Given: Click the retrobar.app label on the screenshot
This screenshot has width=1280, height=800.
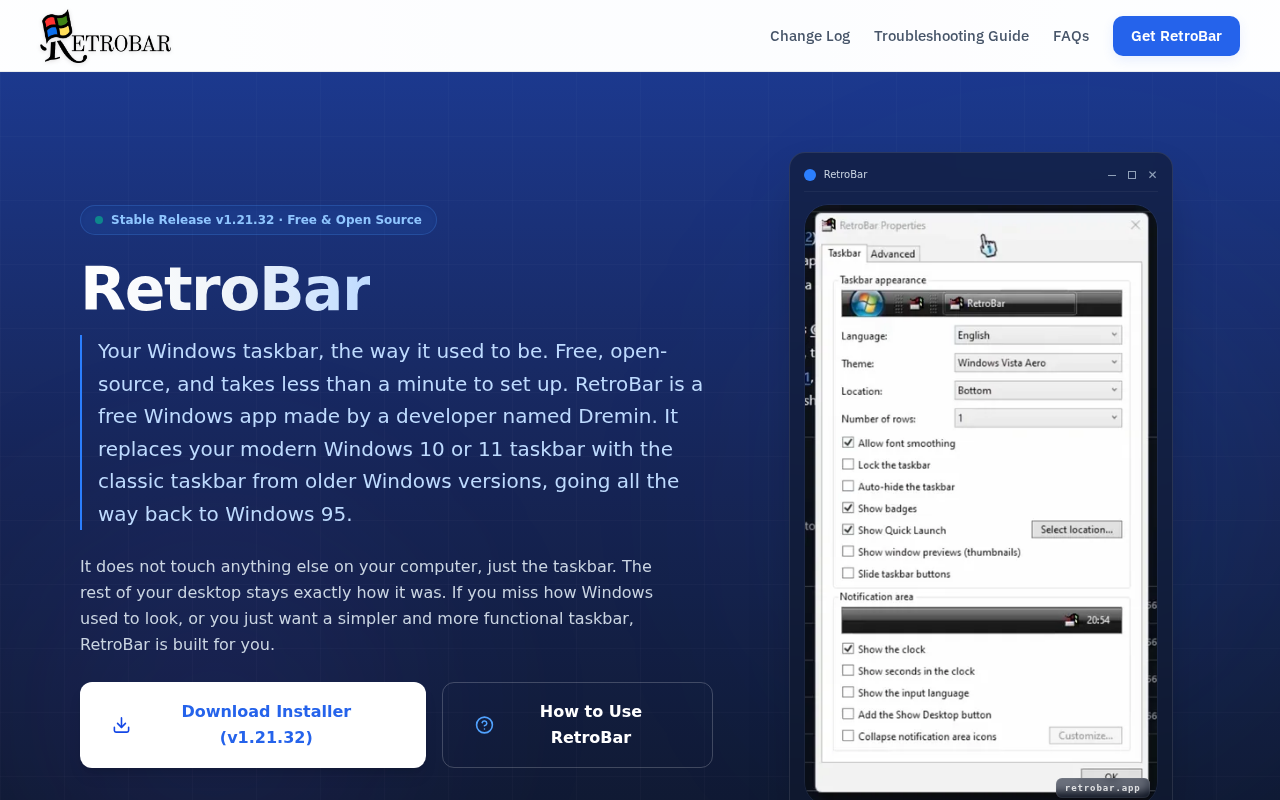Looking at the screenshot, I should point(1102,787).
